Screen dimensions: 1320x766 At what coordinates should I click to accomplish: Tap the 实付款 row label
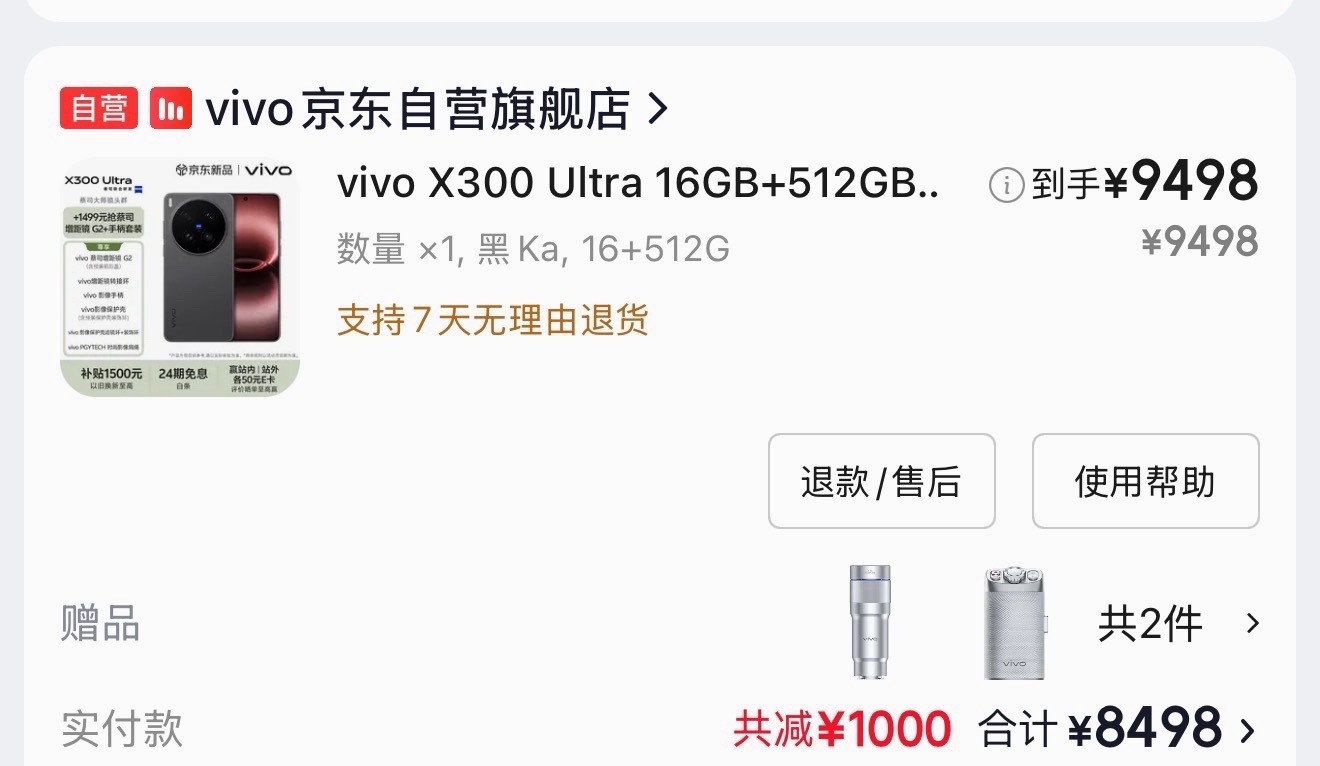[121, 729]
